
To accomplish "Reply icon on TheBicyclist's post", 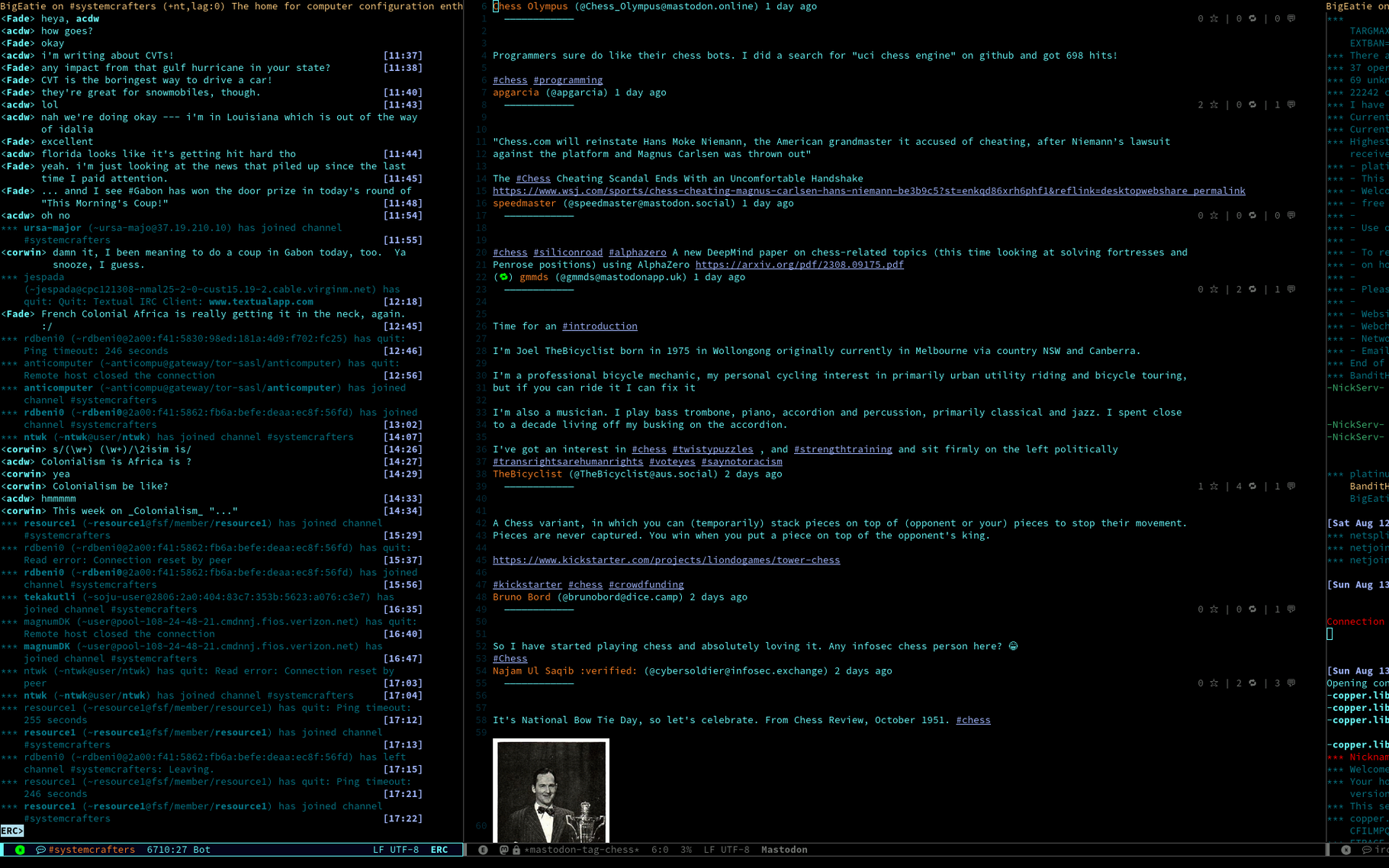I will 1291,486.
